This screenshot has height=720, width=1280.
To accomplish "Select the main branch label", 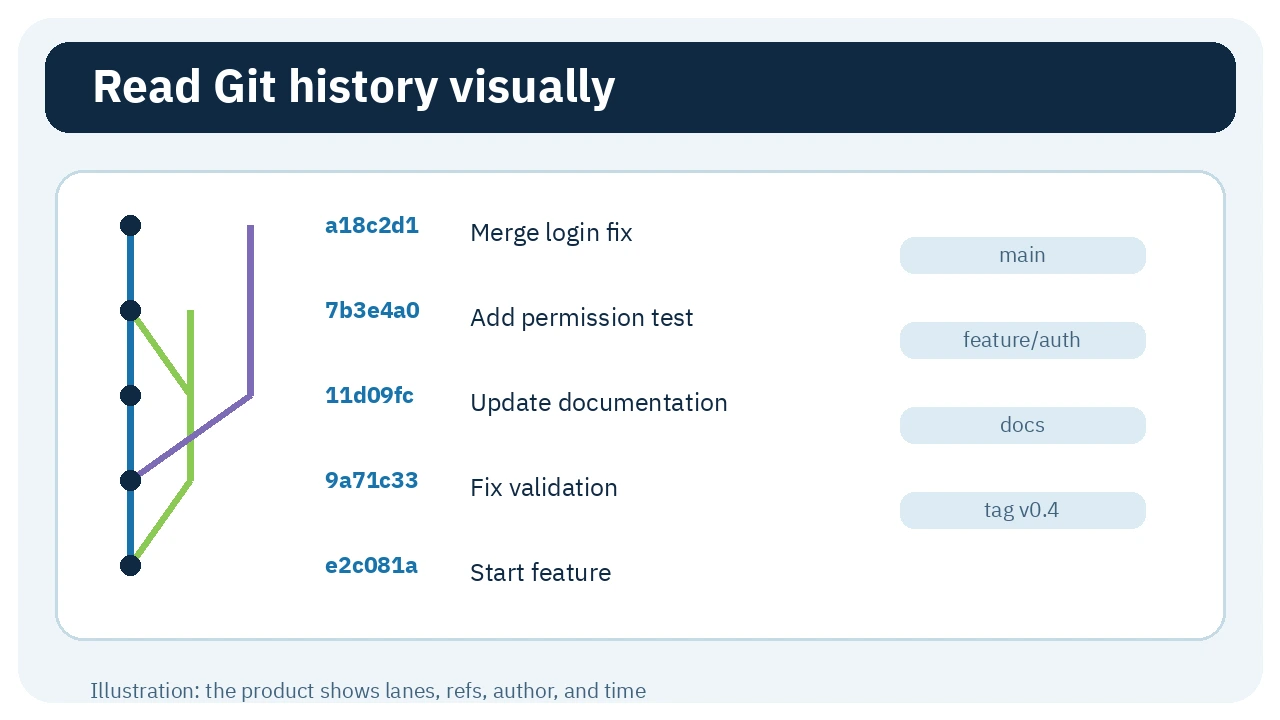I will pos(1022,255).
